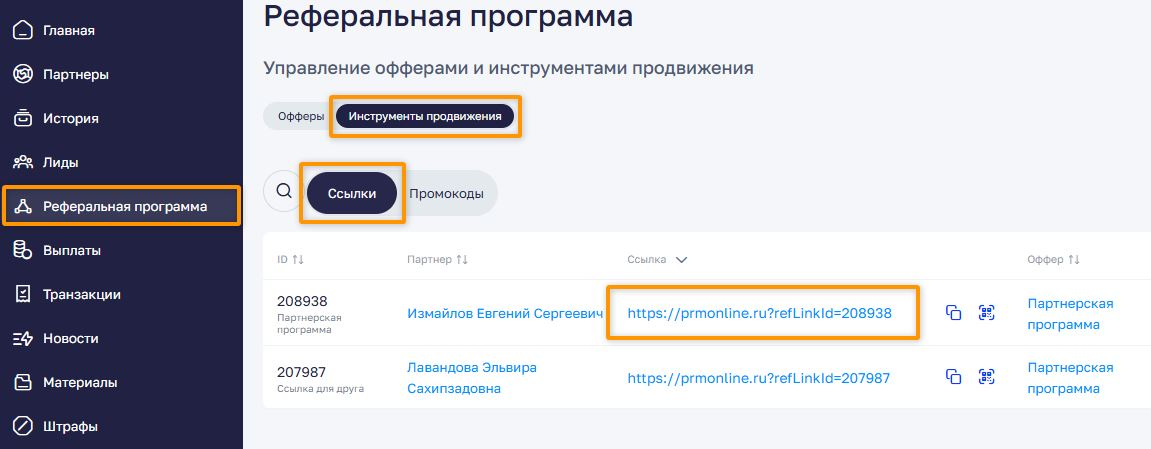Open Лиды section in the sidebar

pos(60,162)
